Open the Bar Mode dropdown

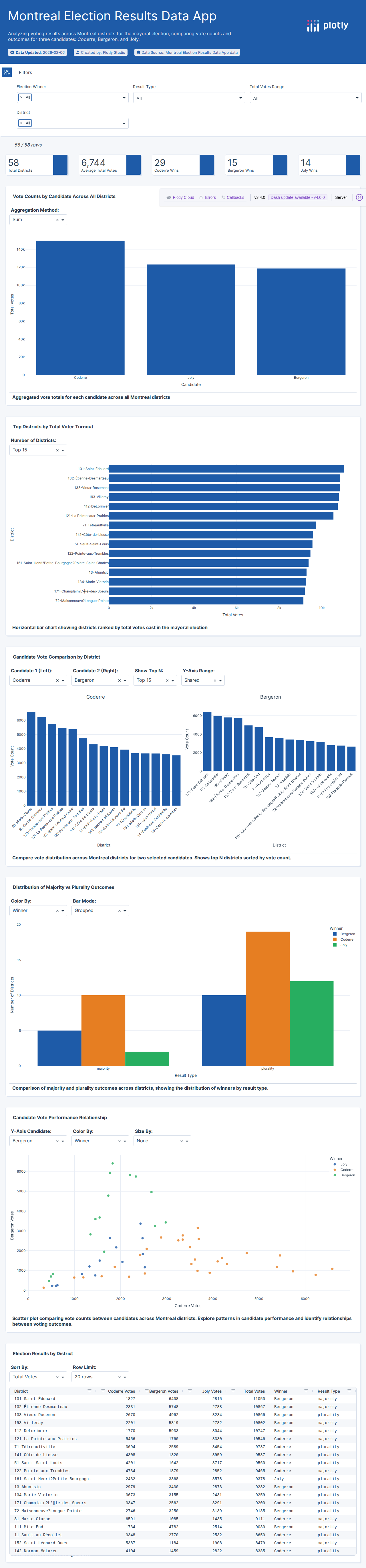point(125,911)
